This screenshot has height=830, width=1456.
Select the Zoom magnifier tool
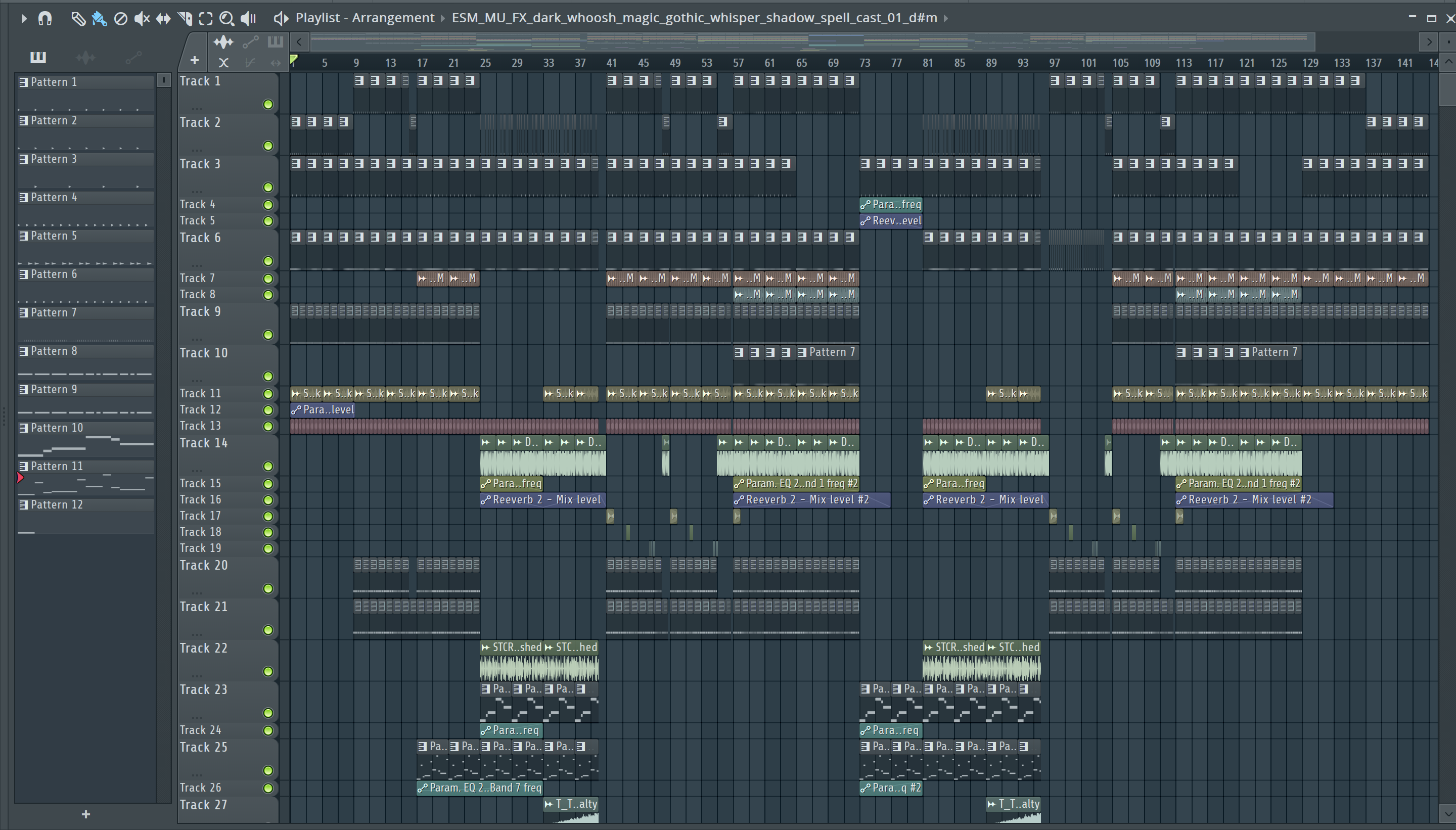pos(227,19)
